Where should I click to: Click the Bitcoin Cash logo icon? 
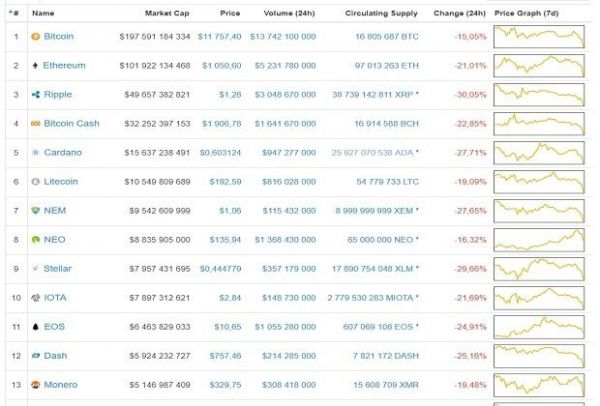pos(36,124)
